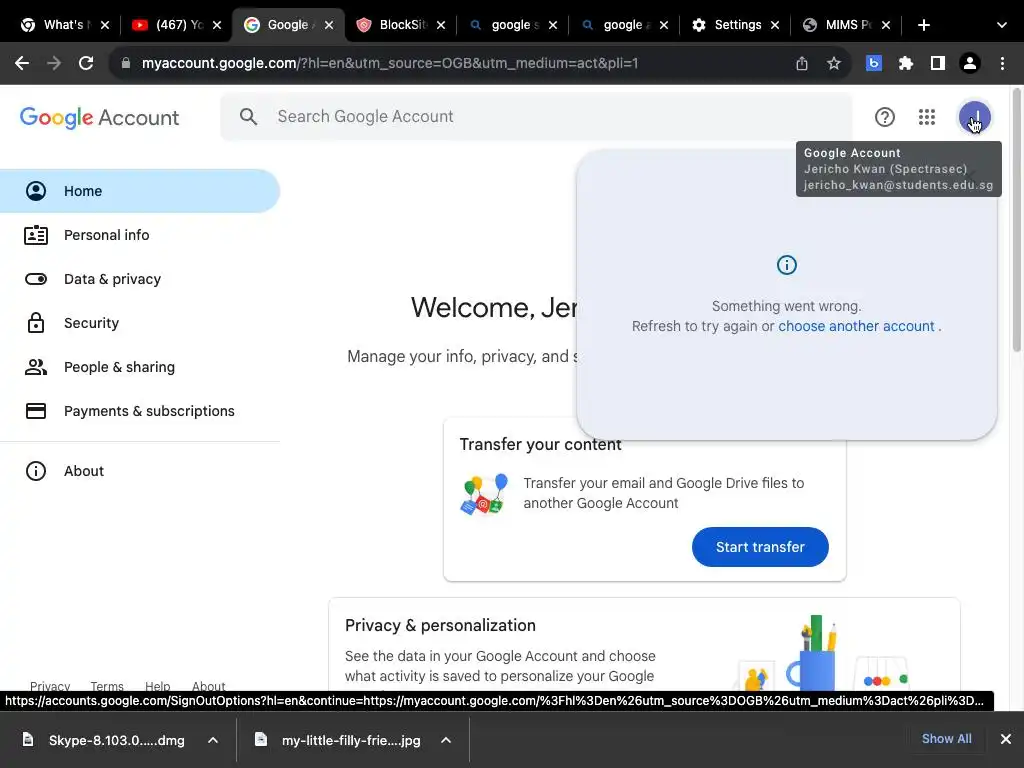Screen dimensions: 1024x768
Task: Open Data & privacy section
Action: pyautogui.click(x=140, y=279)
